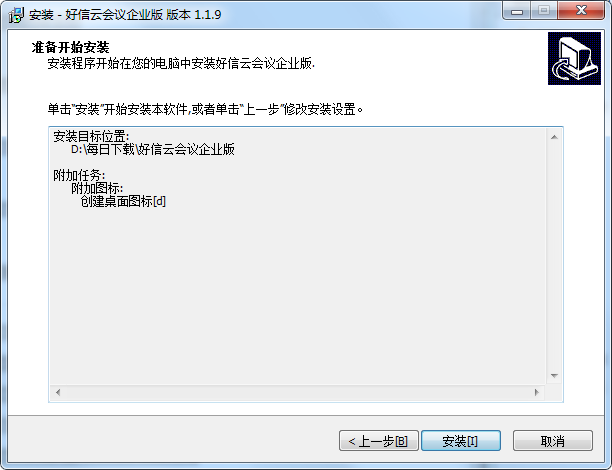
Task: Click the down arrow of the summary scrollbar
Action: click(554, 376)
